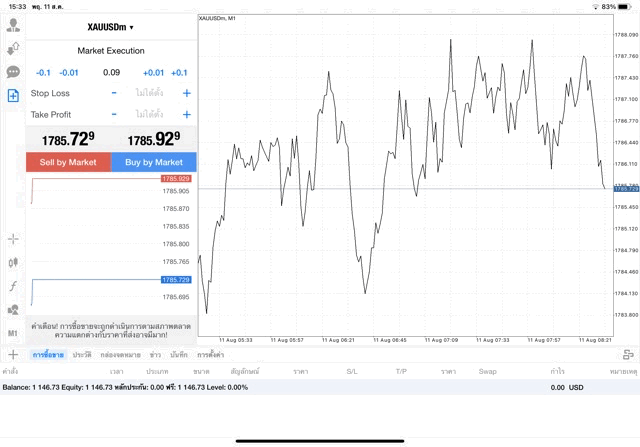Open the chat messages bubble icon
The width and height of the screenshot is (640, 447).
click(x=13, y=72)
